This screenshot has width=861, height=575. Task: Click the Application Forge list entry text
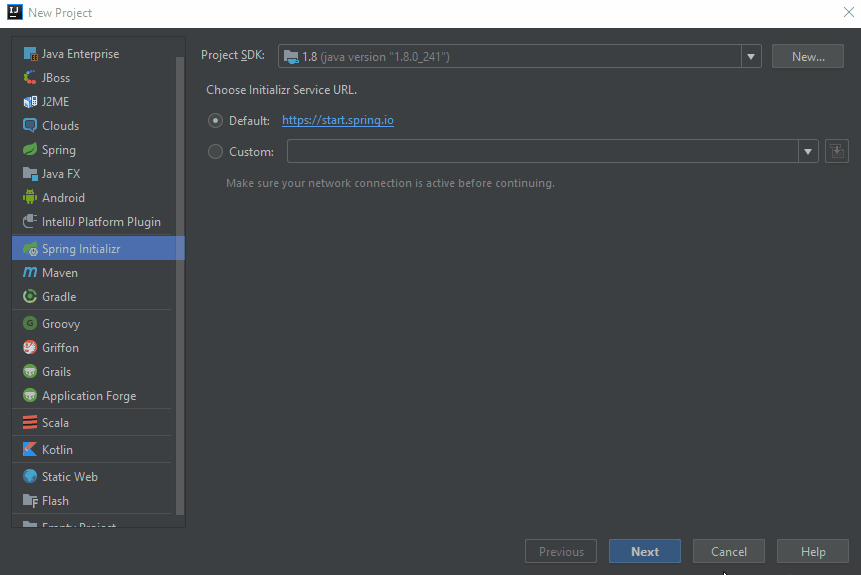coord(89,396)
